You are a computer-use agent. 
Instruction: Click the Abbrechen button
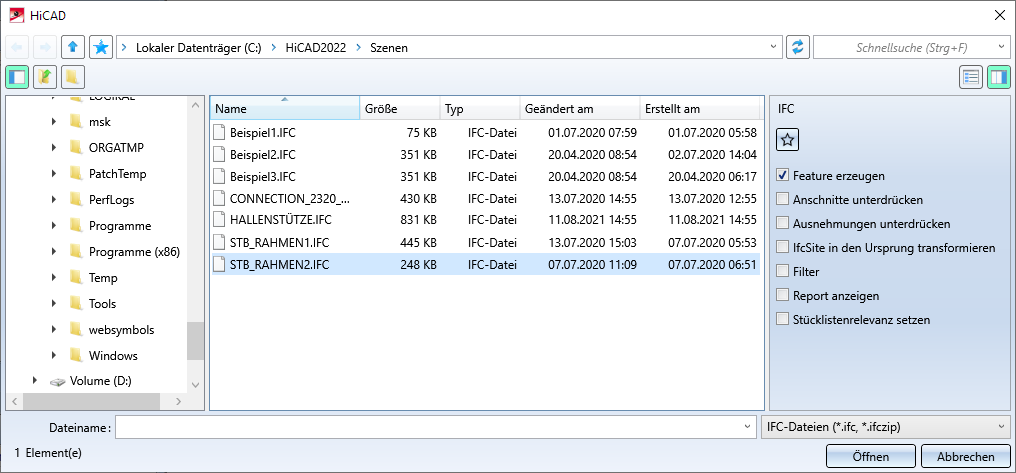[x=965, y=456]
